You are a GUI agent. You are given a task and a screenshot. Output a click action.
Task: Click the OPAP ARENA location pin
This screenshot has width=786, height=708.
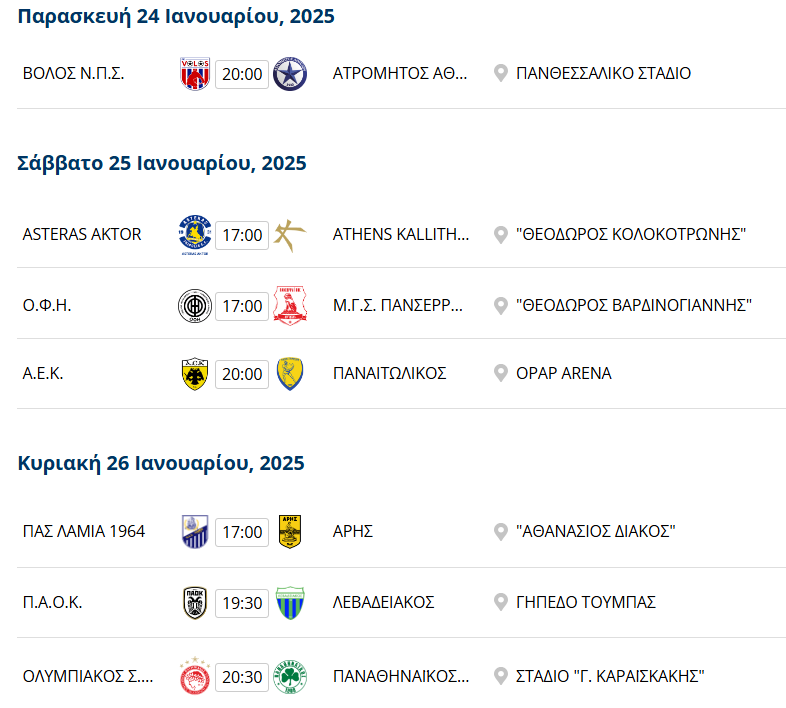(501, 374)
